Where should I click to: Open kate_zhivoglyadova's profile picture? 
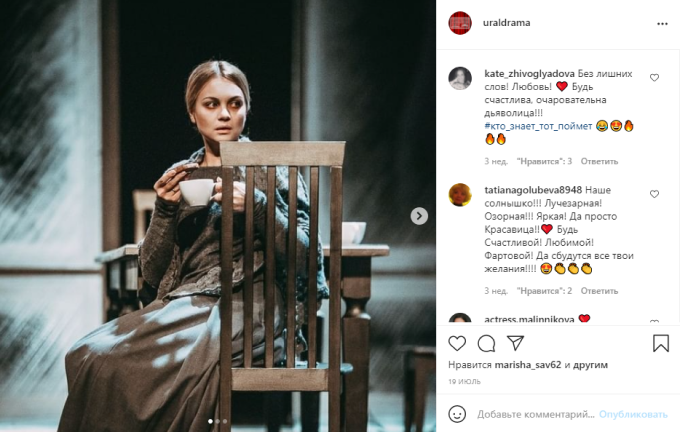point(460,79)
